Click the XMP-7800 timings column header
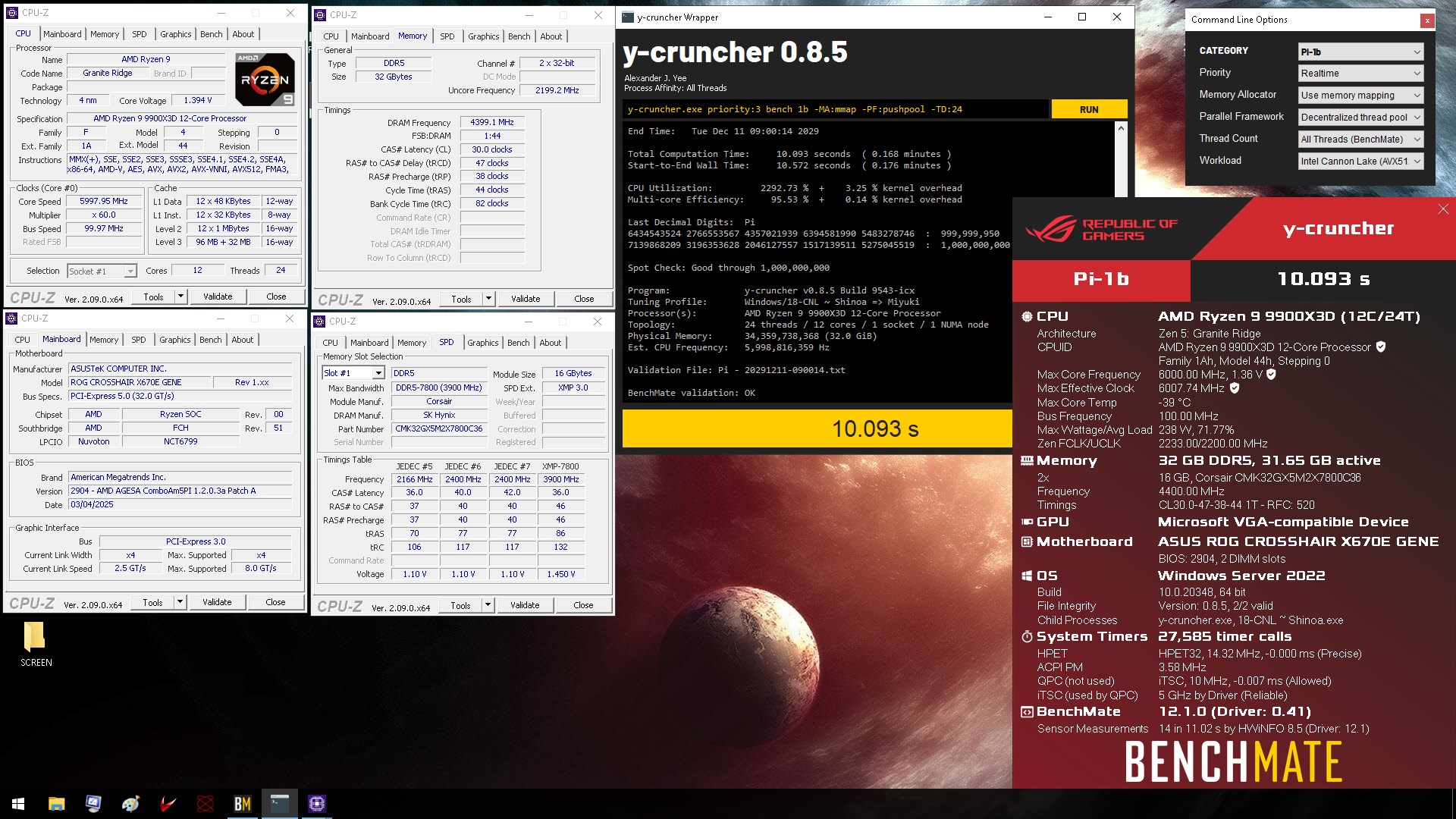This screenshot has width=1456, height=819. pyautogui.click(x=560, y=466)
